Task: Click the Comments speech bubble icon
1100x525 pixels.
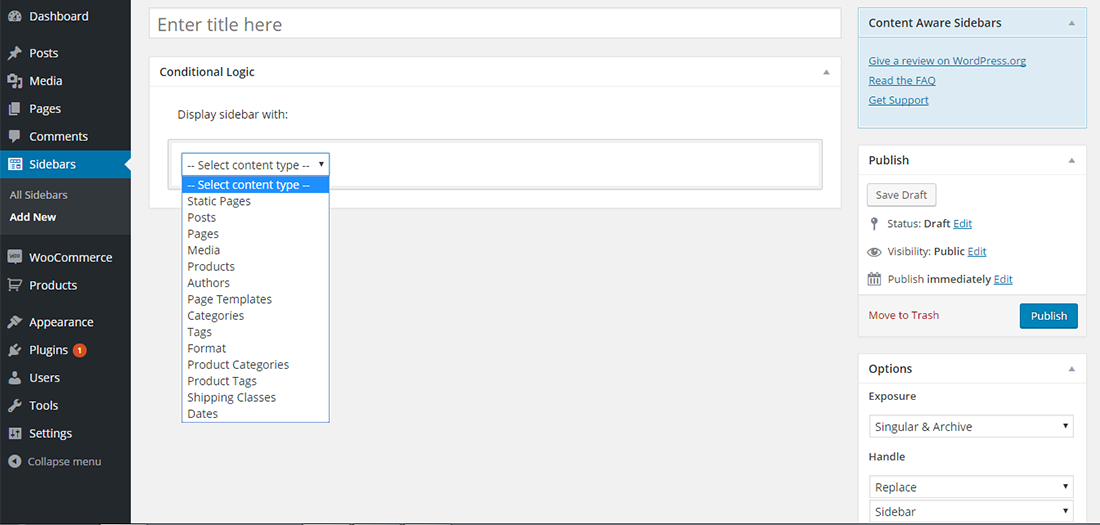Action: coord(15,136)
